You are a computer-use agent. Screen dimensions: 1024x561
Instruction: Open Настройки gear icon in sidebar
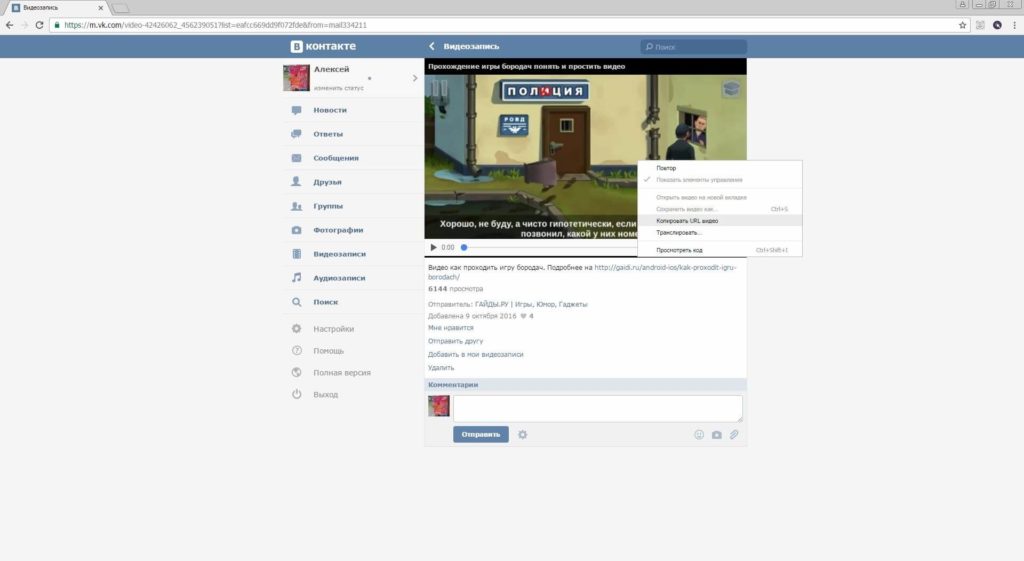[296, 329]
